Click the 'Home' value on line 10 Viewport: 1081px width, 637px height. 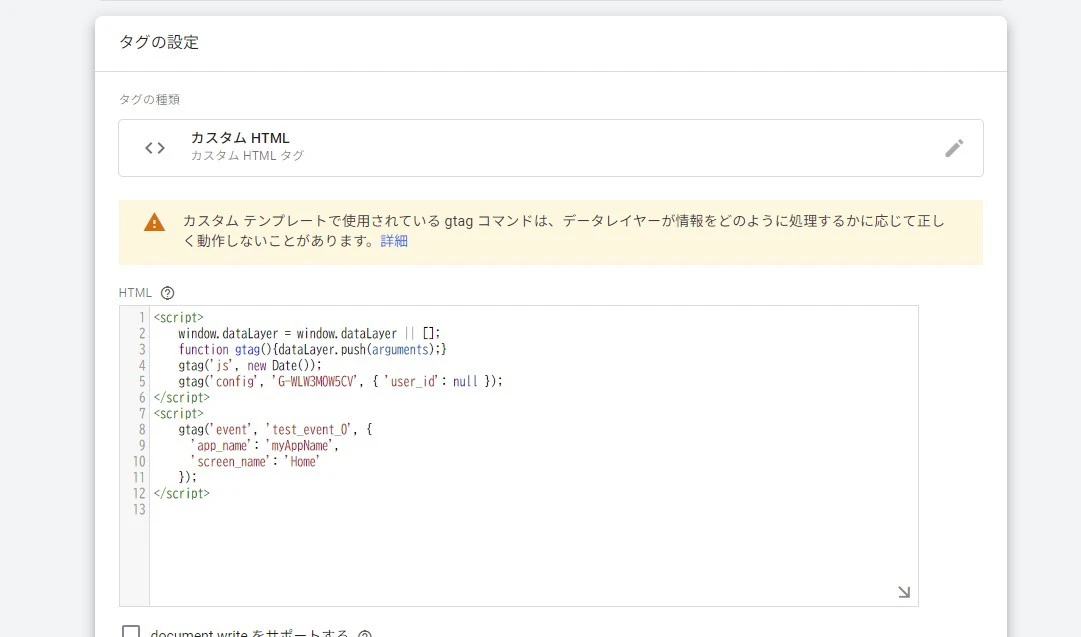click(302, 461)
